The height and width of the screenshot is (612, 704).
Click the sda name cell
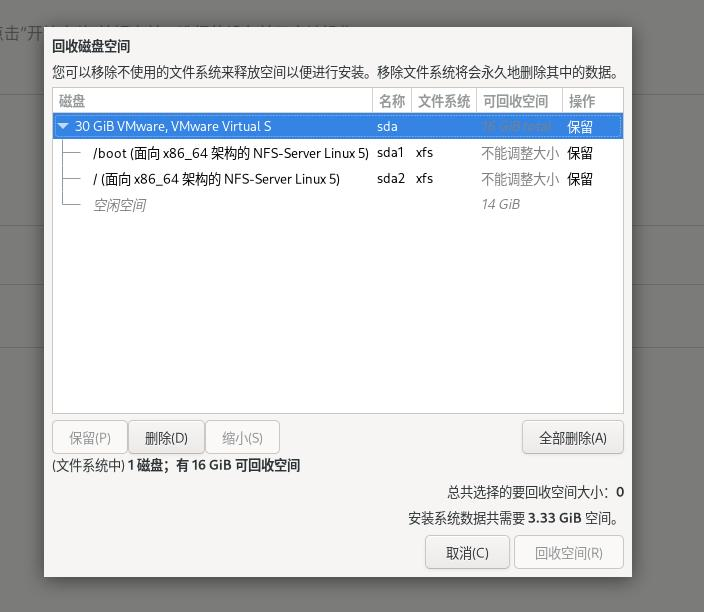pos(387,127)
